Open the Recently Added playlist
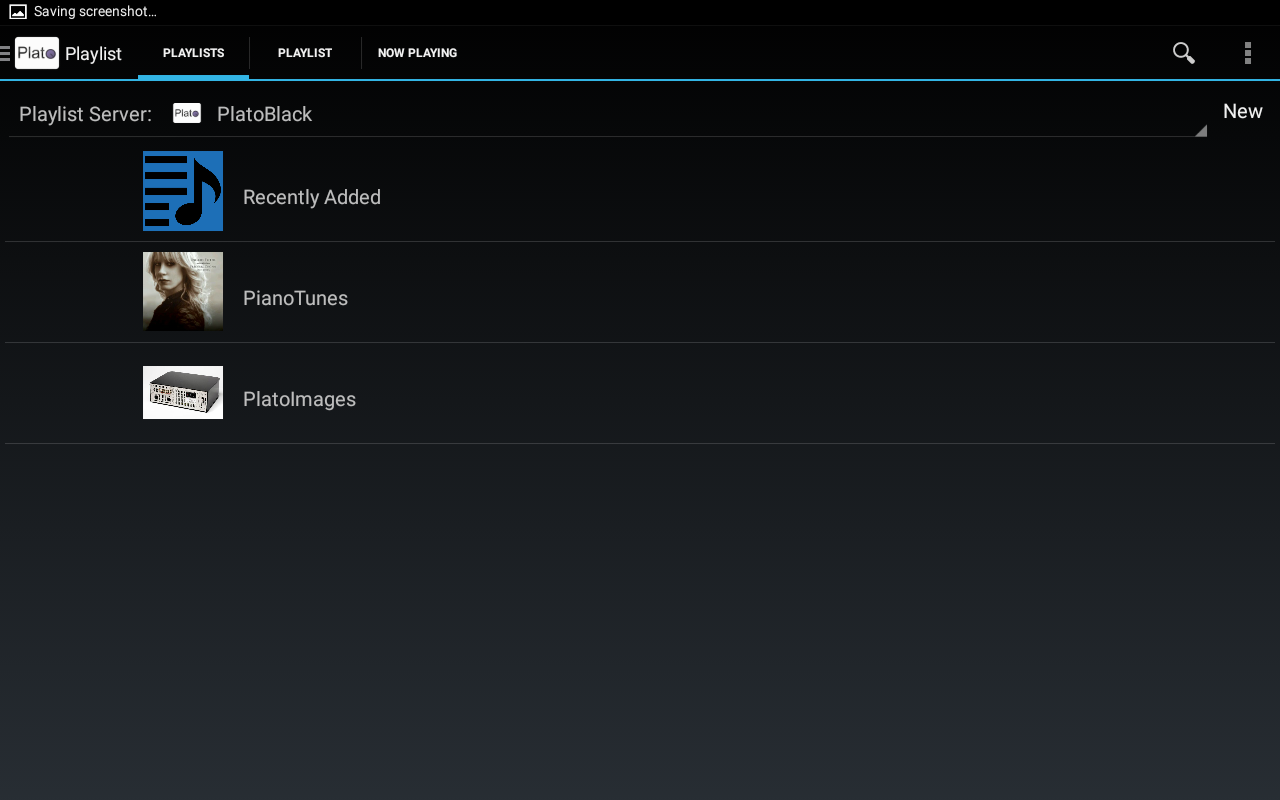The height and width of the screenshot is (800, 1280). pos(311,197)
